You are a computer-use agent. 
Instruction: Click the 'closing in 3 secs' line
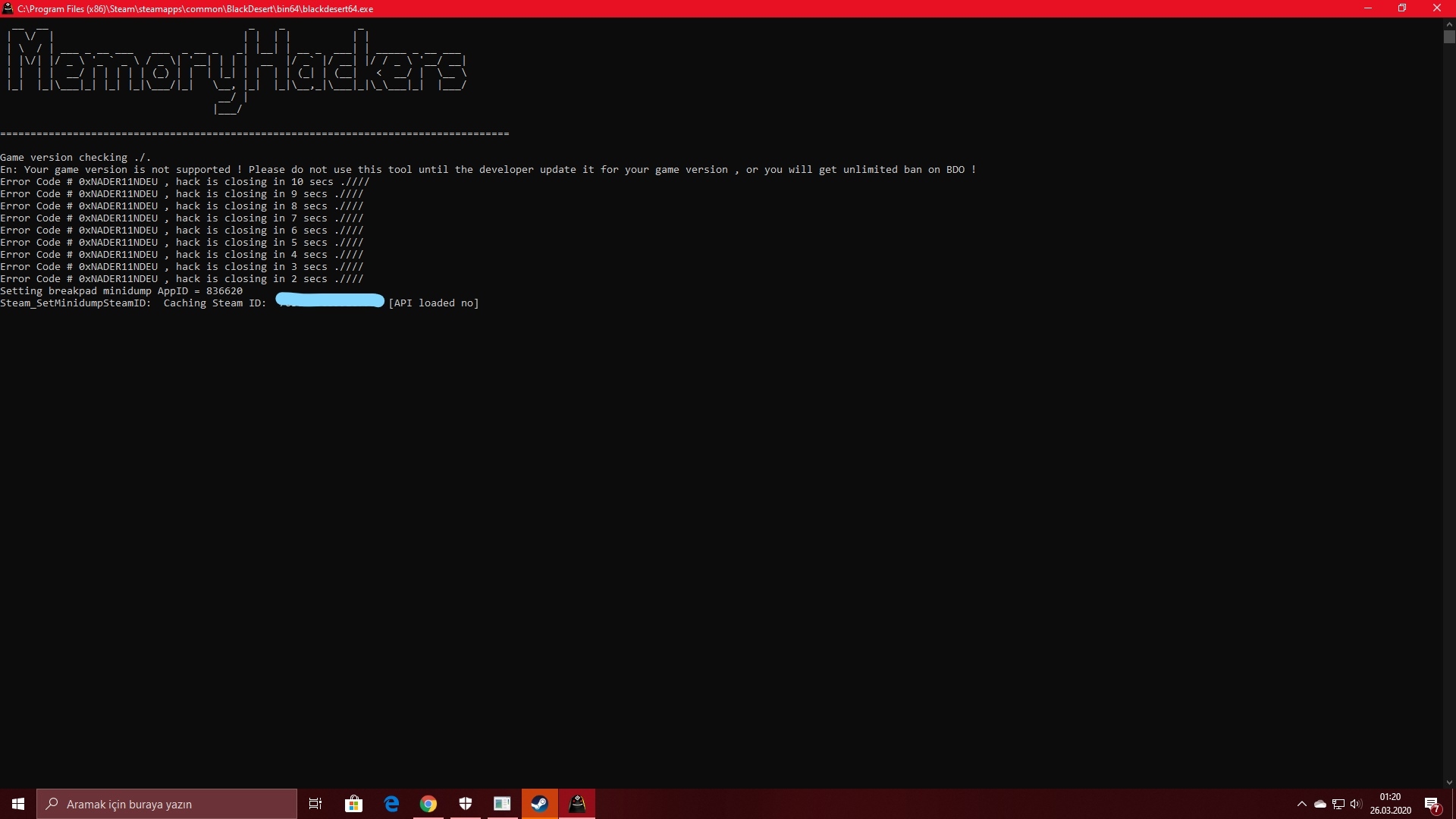[x=182, y=267]
